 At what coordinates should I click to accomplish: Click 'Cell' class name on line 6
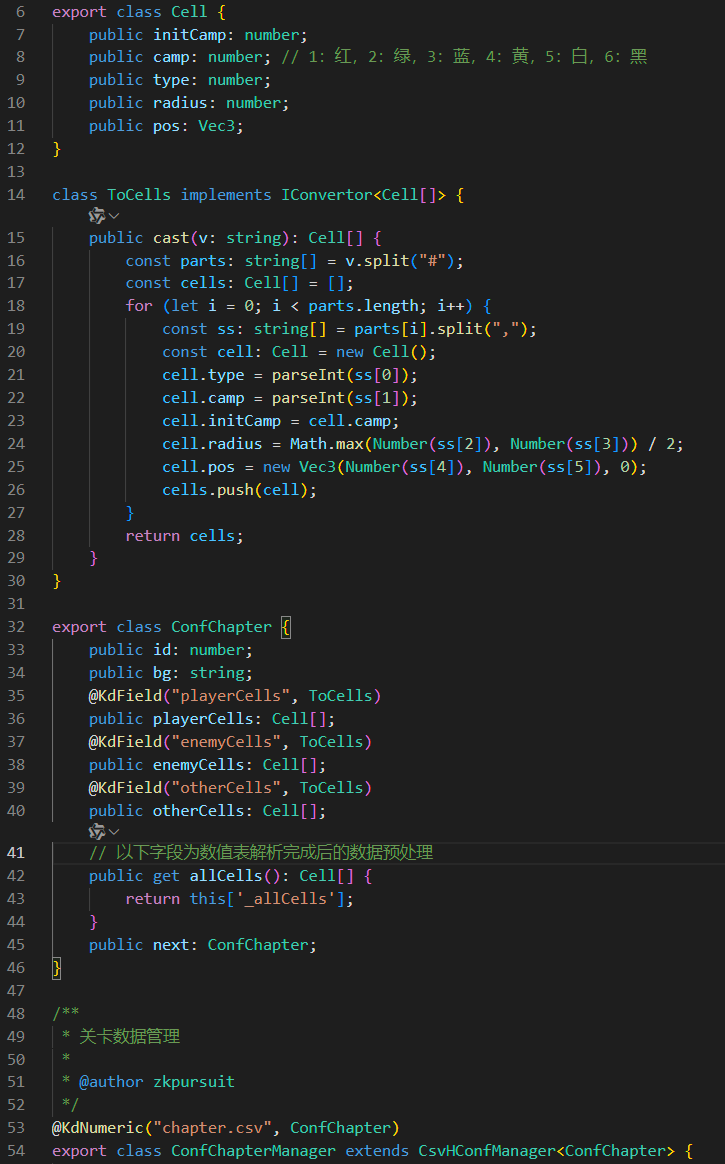tap(189, 12)
